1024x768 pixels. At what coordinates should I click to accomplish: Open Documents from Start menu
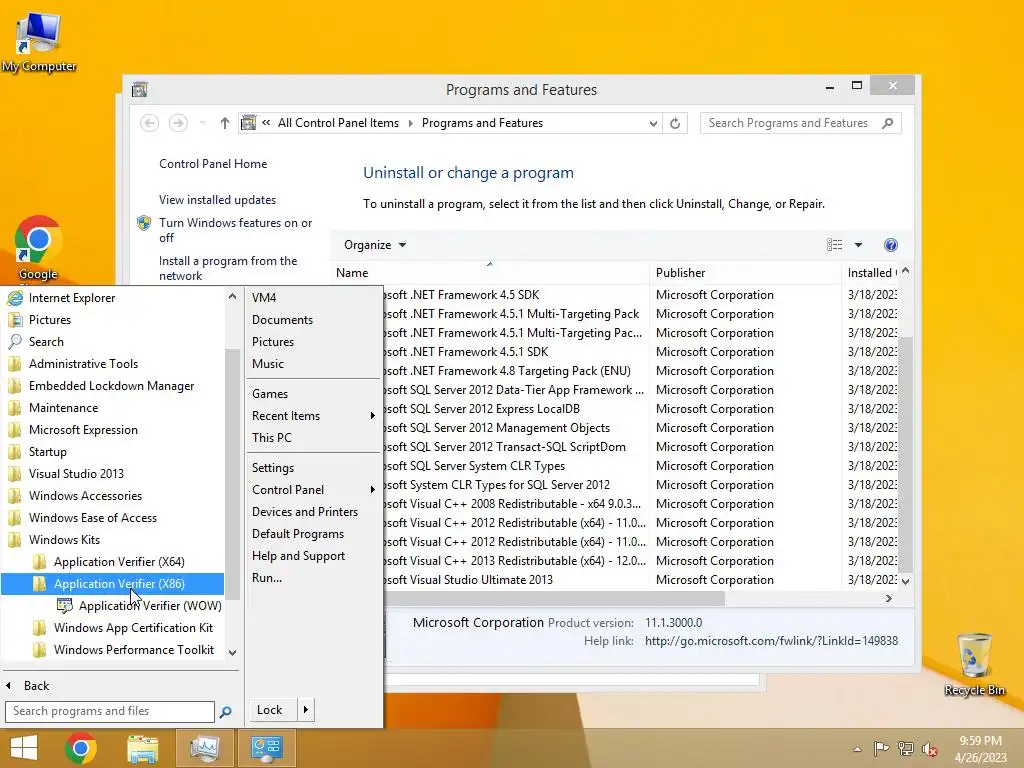(x=282, y=320)
